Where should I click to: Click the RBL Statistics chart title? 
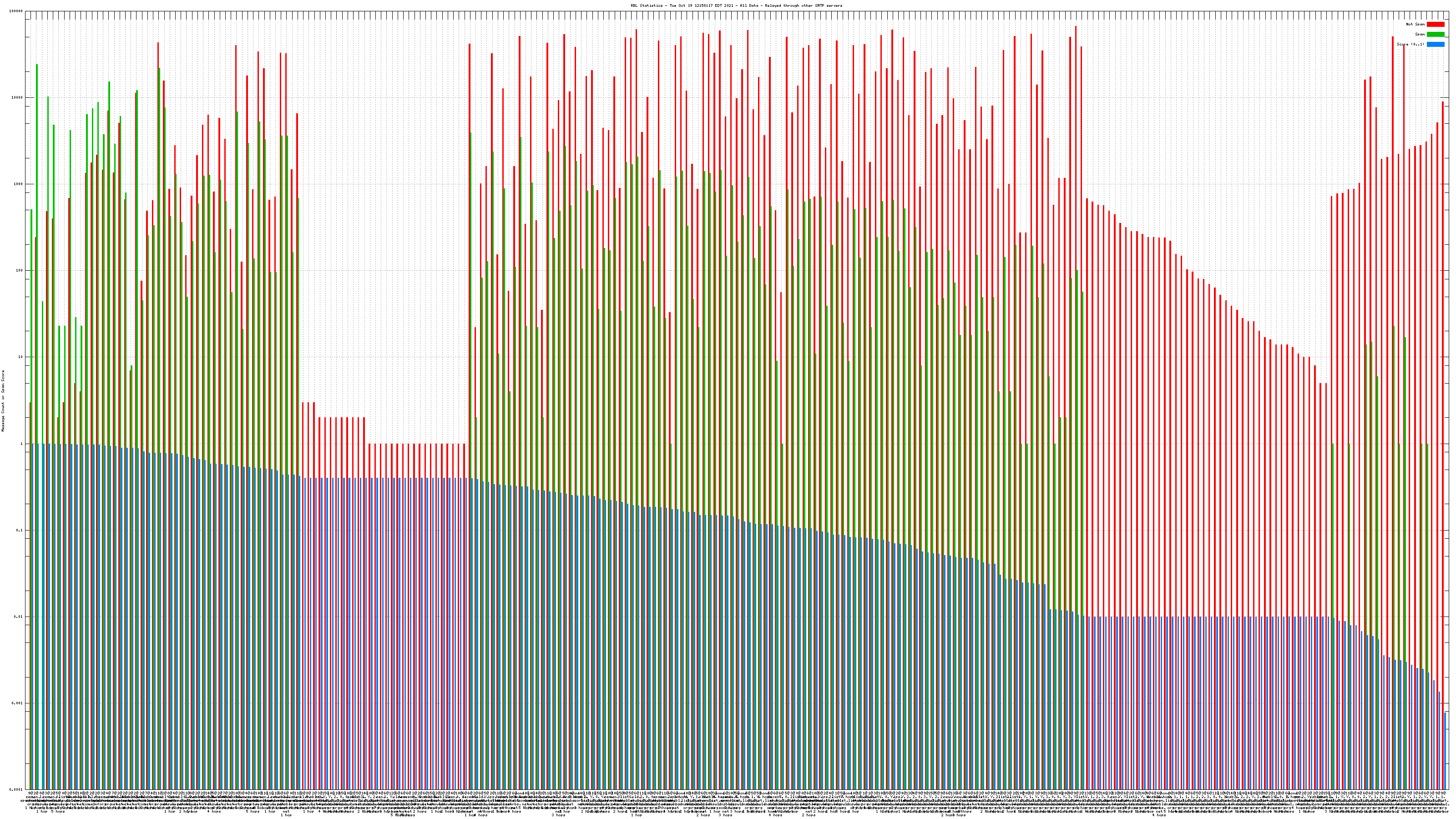click(736, 5)
